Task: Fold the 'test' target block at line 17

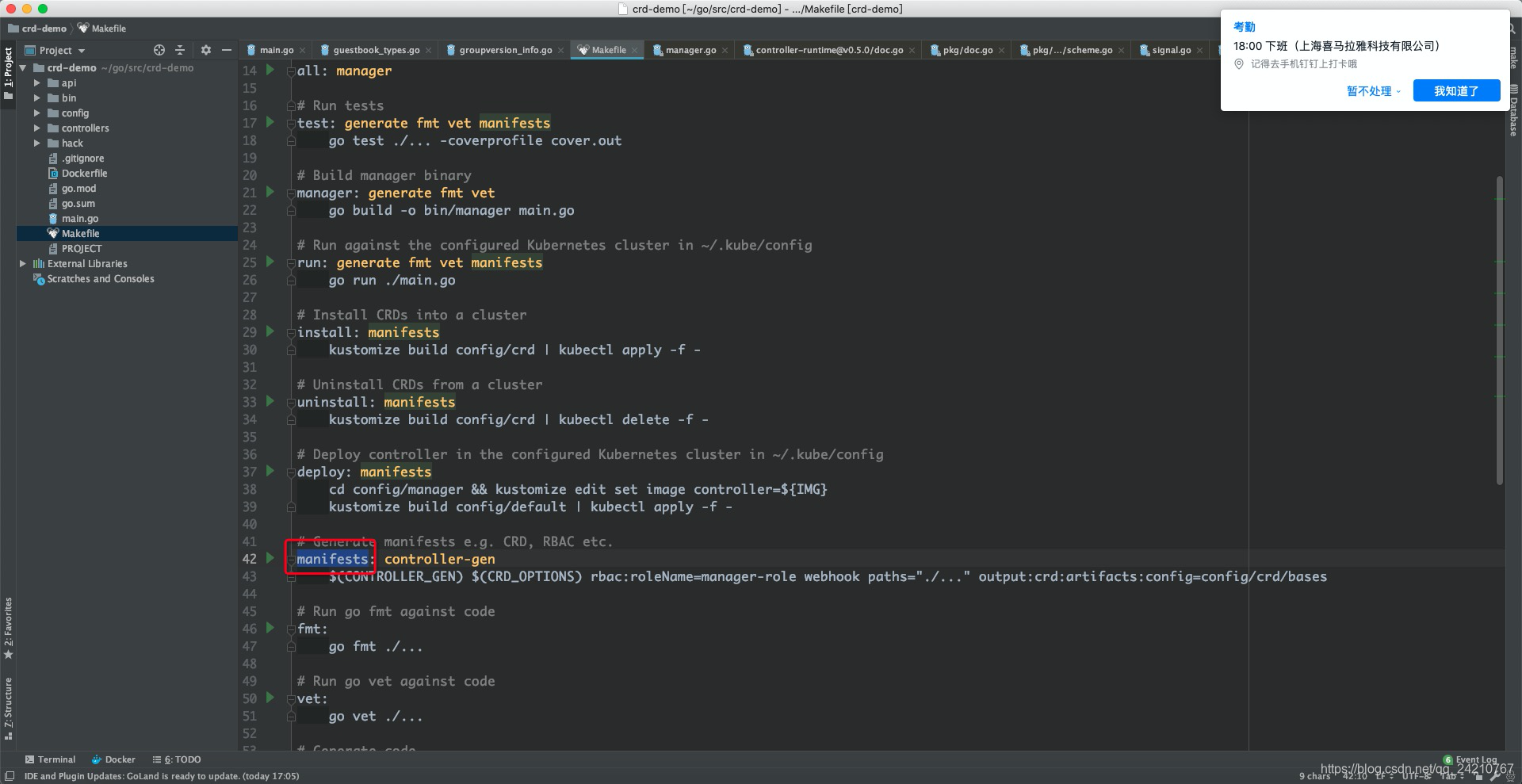Action: pyautogui.click(x=291, y=123)
